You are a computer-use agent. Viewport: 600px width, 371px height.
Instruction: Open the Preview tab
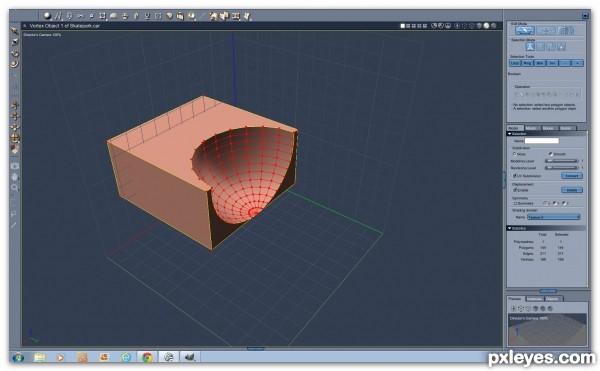coord(515,299)
